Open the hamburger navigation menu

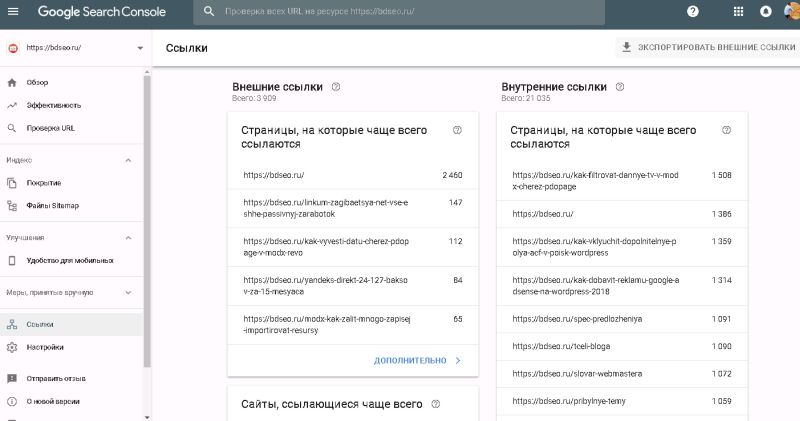(13, 11)
